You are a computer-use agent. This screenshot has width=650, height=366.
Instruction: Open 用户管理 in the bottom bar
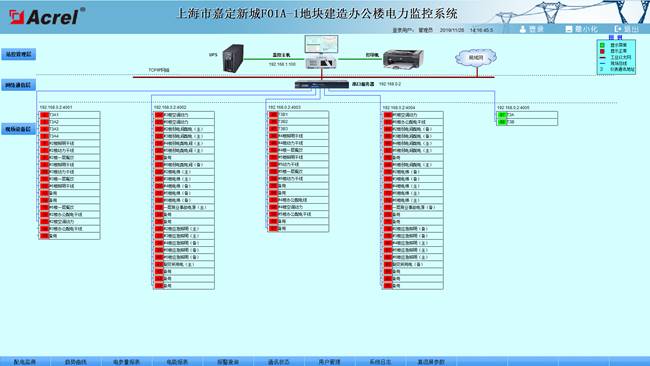tap(330, 362)
